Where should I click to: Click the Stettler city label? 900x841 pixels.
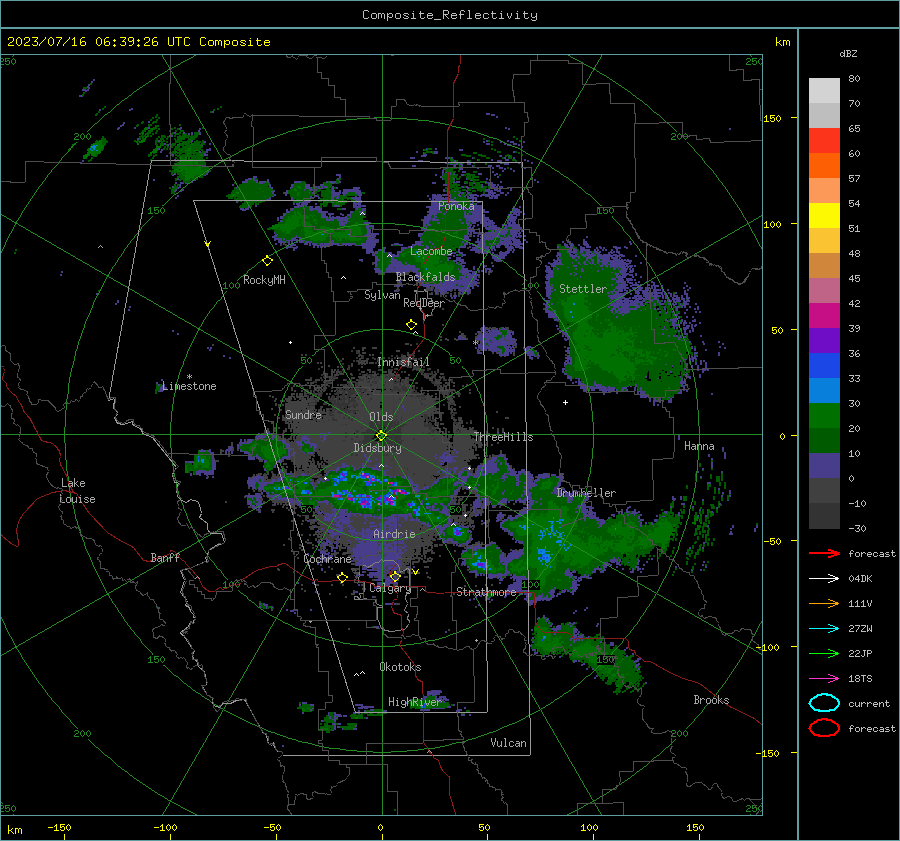(x=583, y=289)
